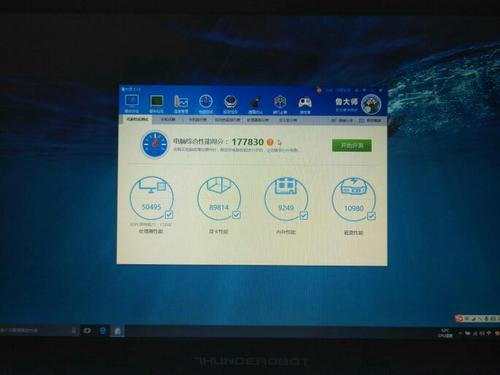Image resolution: width=500 pixels, height=375 pixels.
Task: Click the last link in the tab bar
Action: click(370, 121)
